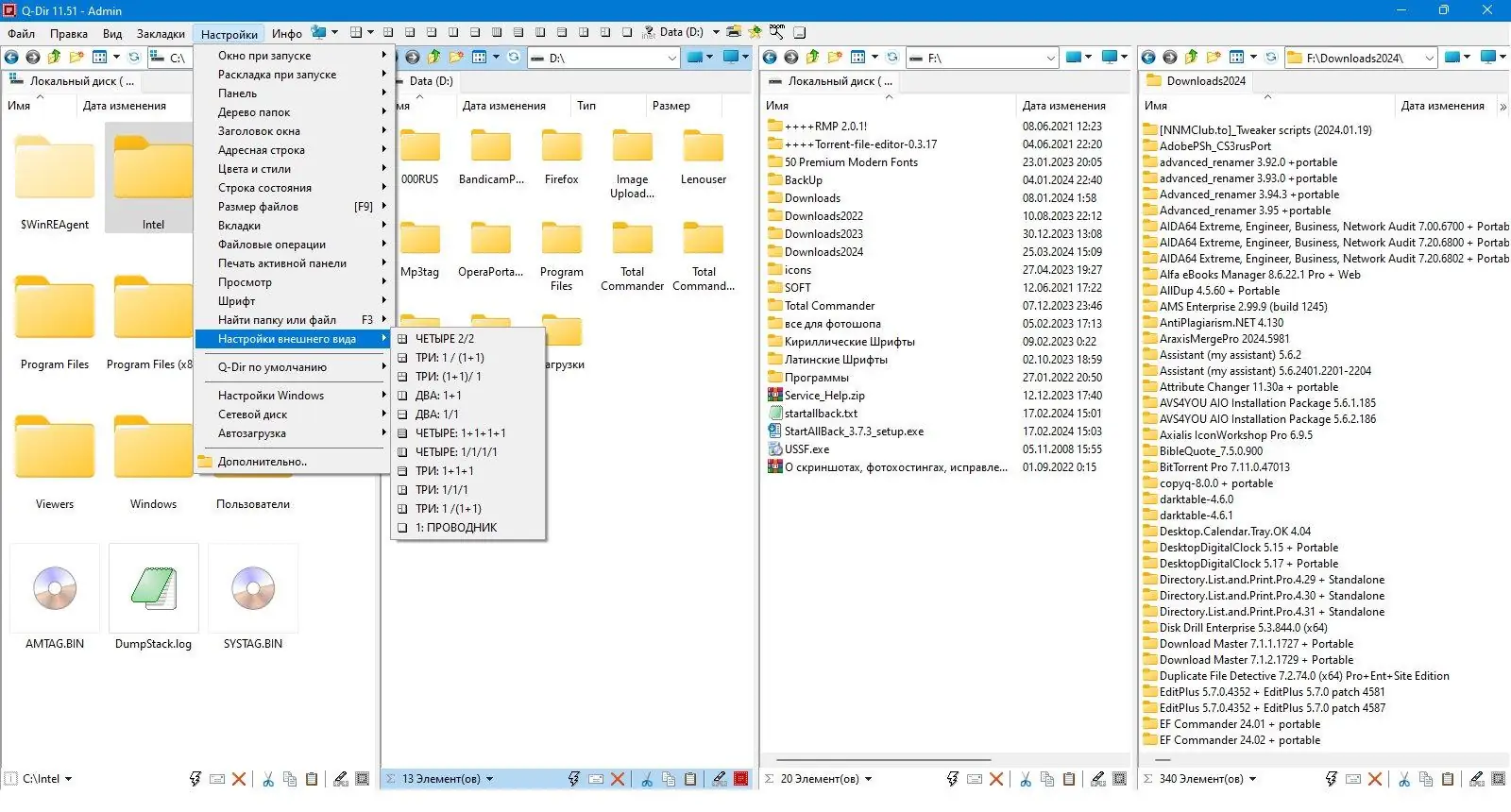
Task: Open the C:\Intel status bar dropdown
Action: click(69, 779)
